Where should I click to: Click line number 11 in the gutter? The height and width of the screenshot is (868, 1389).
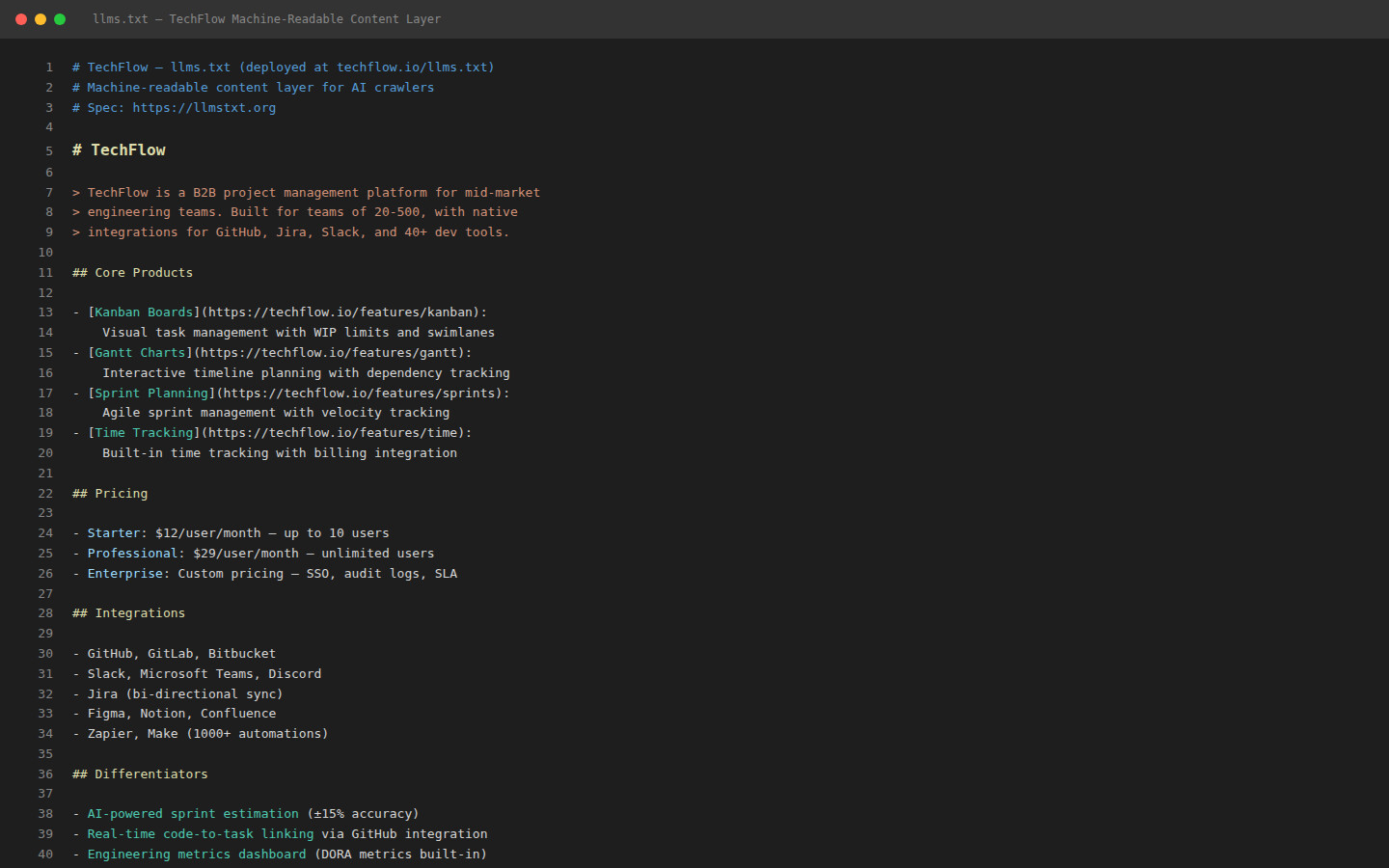click(x=45, y=273)
